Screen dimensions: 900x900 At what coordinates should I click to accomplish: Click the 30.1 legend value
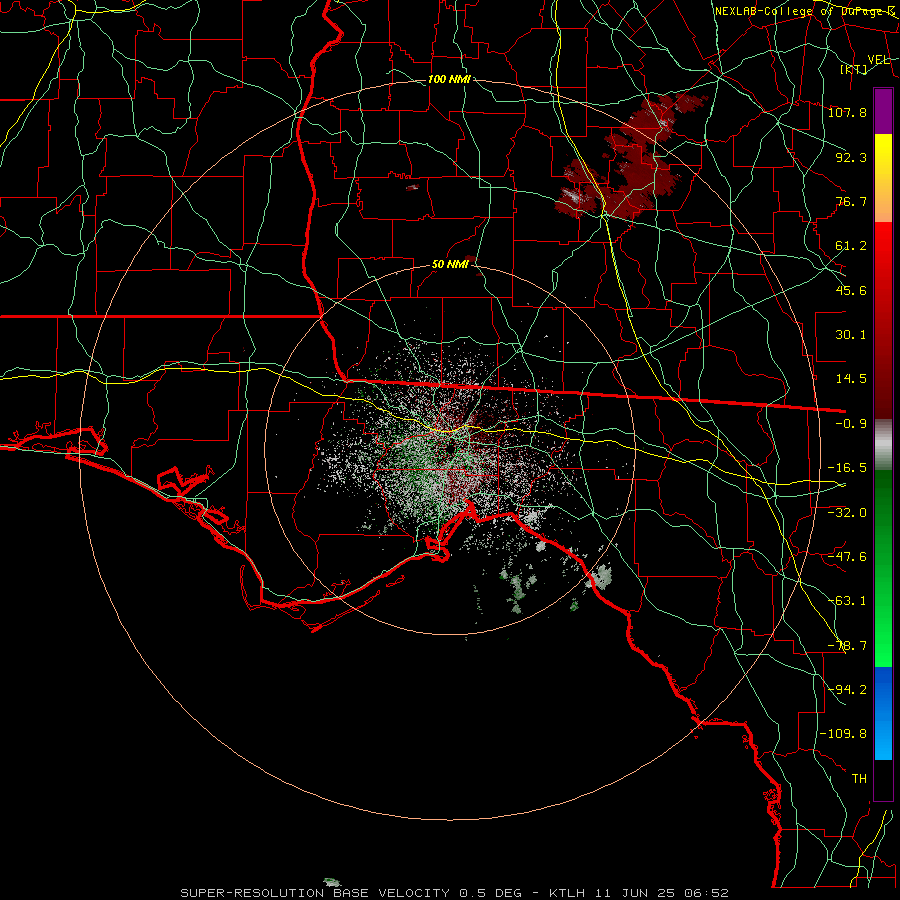click(851, 335)
